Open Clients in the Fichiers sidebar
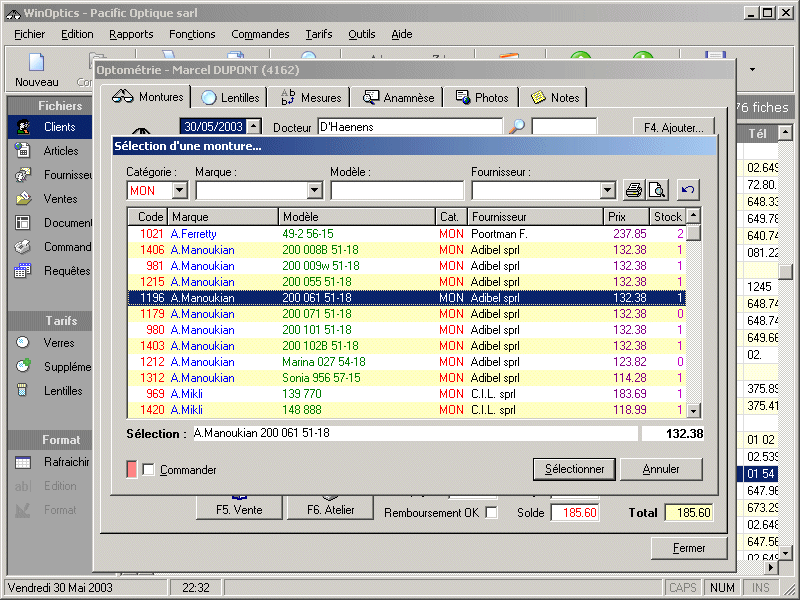 58,127
